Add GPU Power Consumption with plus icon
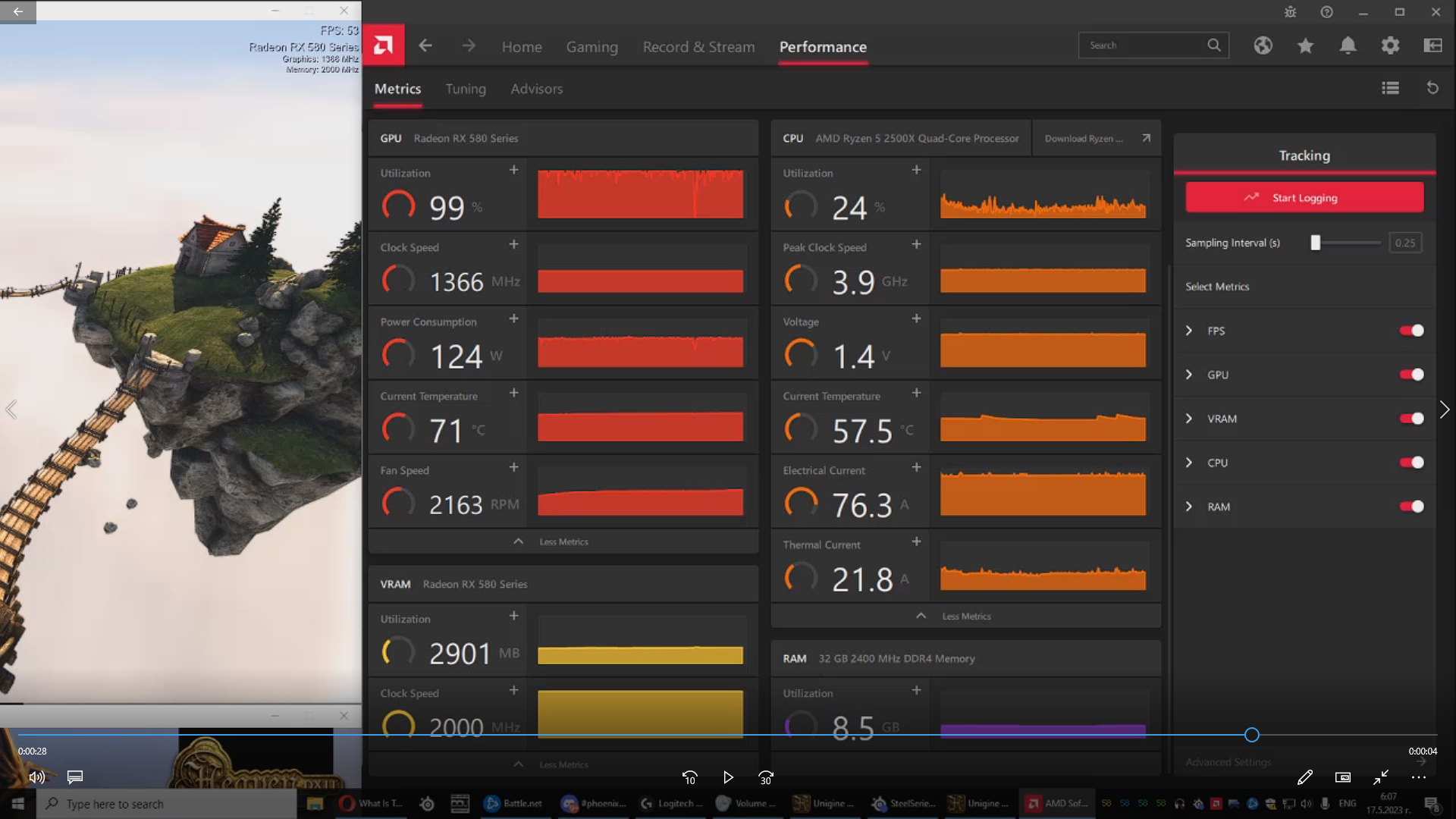 513,318
